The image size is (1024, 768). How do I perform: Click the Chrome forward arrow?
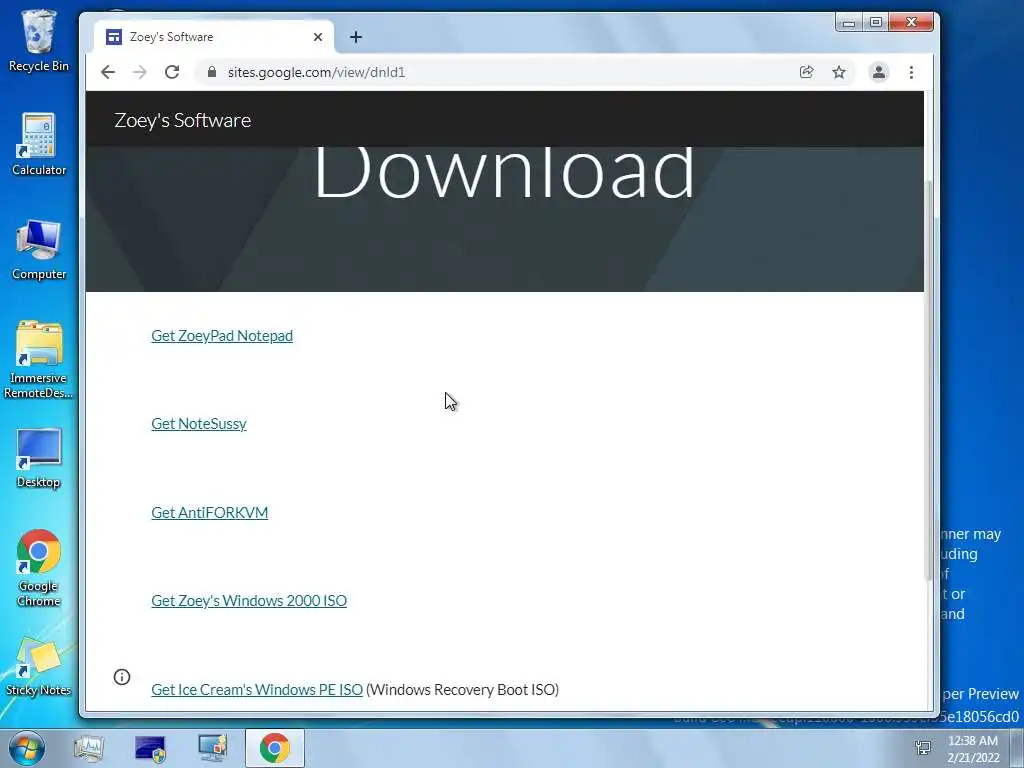coord(140,72)
